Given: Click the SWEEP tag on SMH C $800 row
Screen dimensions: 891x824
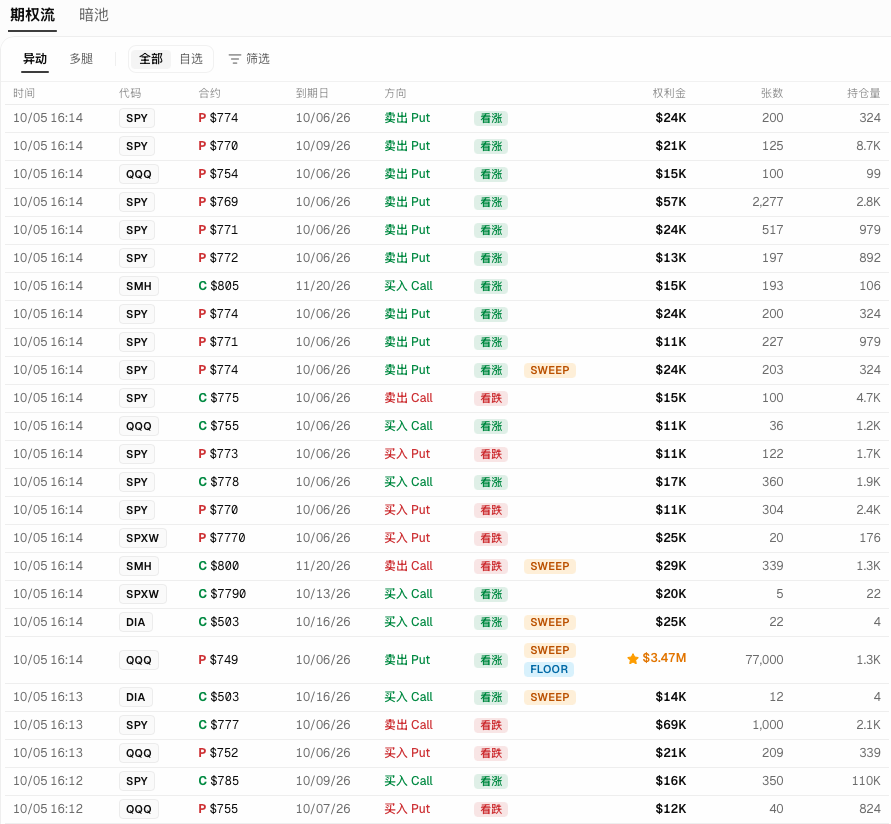Looking at the screenshot, I should click(549, 566).
